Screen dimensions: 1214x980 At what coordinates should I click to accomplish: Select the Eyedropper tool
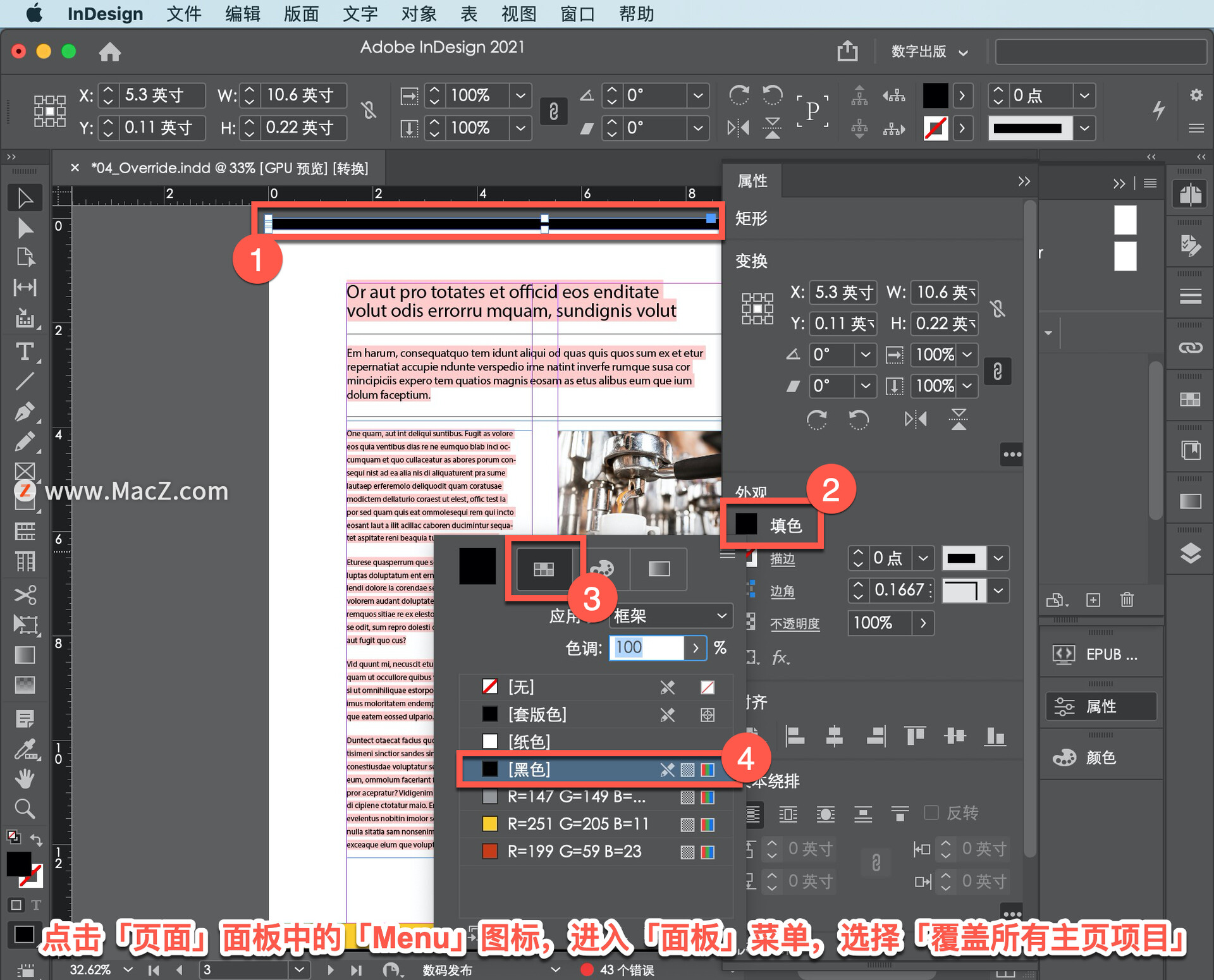coord(25,750)
